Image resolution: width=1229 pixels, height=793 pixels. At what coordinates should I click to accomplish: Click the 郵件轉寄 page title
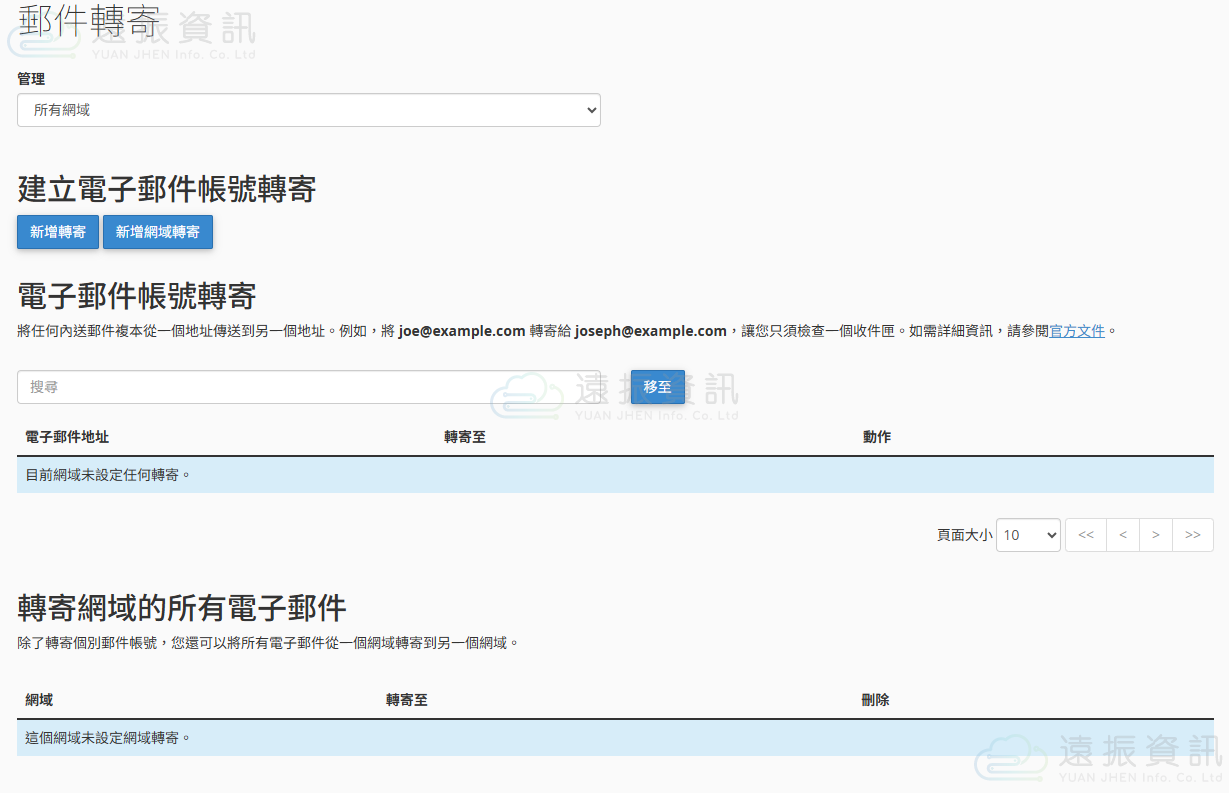[75, 23]
